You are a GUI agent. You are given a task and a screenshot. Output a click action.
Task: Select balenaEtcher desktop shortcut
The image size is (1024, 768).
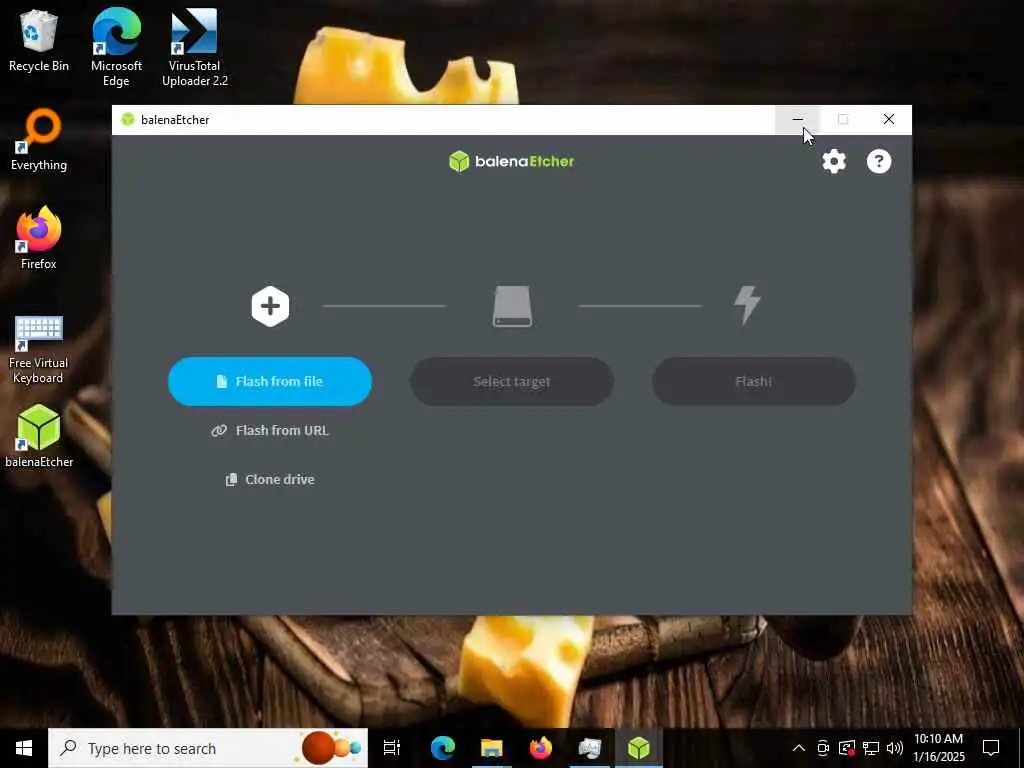pyautogui.click(x=39, y=436)
